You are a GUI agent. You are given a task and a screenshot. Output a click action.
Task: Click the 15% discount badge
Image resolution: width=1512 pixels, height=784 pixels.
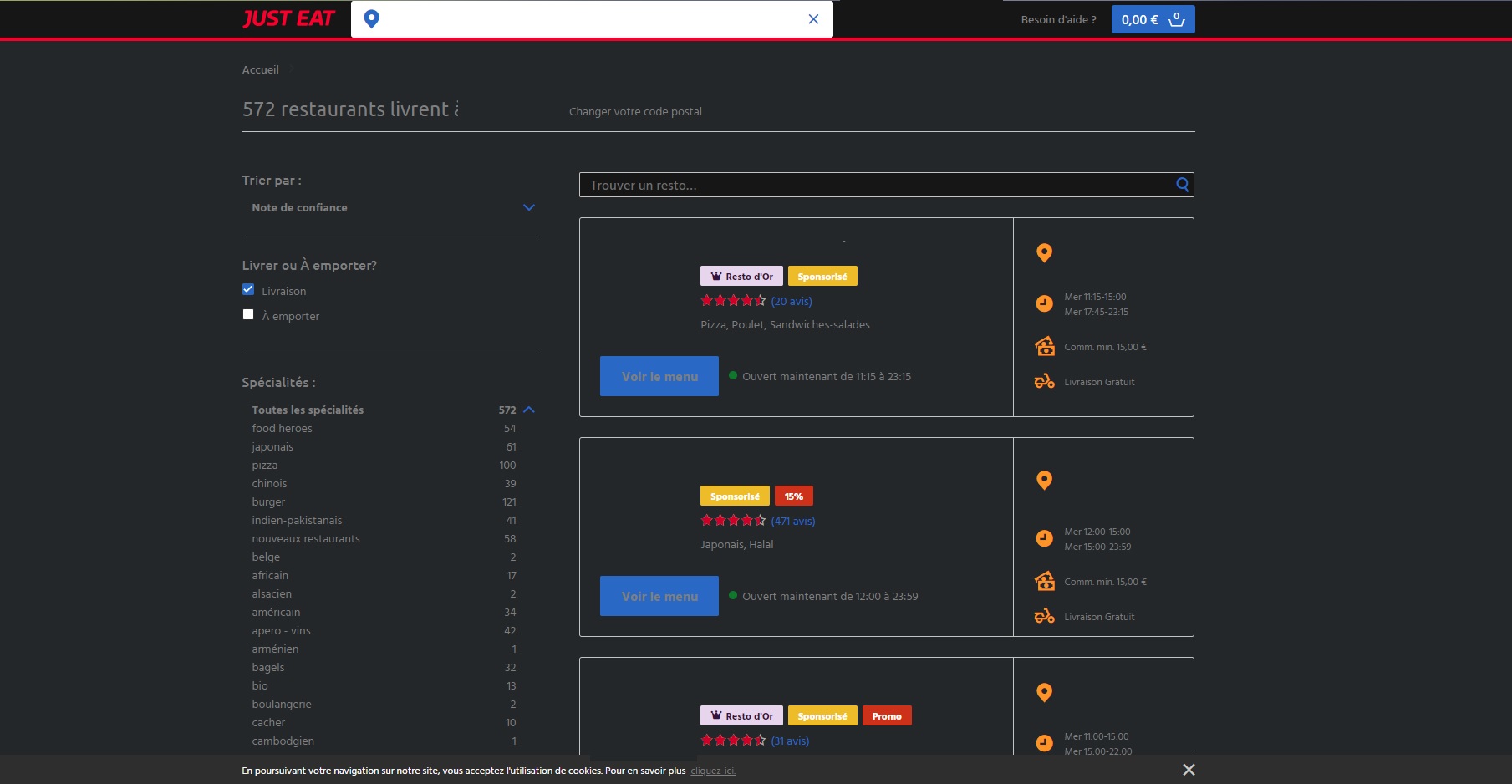coord(794,496)
